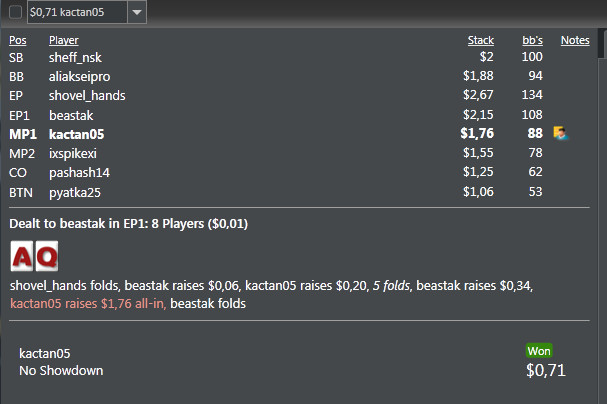The height and width of the screenshot is (404, 607).
Task: Click the red all-in action text
Action: 88,303
